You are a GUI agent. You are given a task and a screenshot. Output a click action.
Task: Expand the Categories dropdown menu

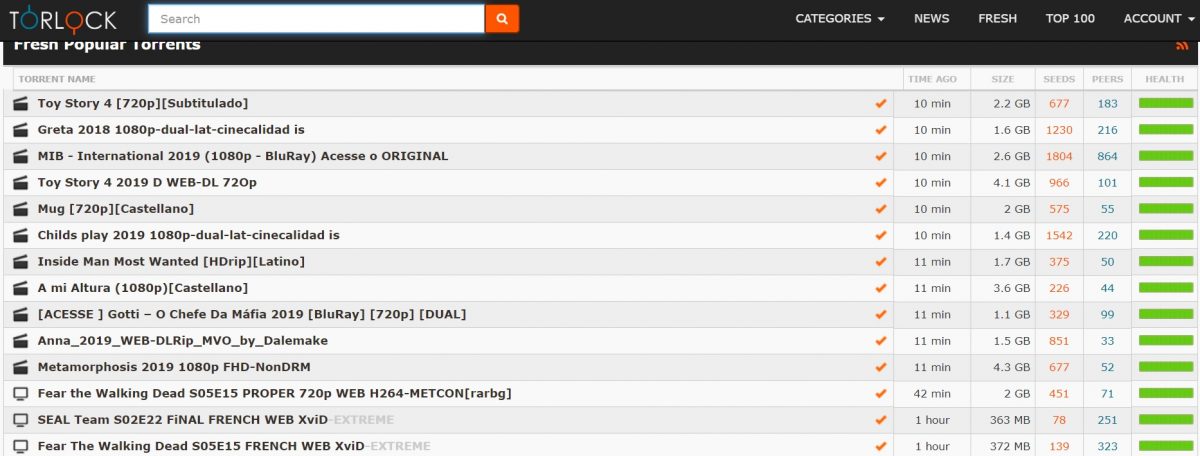click(x=839, y=19)
